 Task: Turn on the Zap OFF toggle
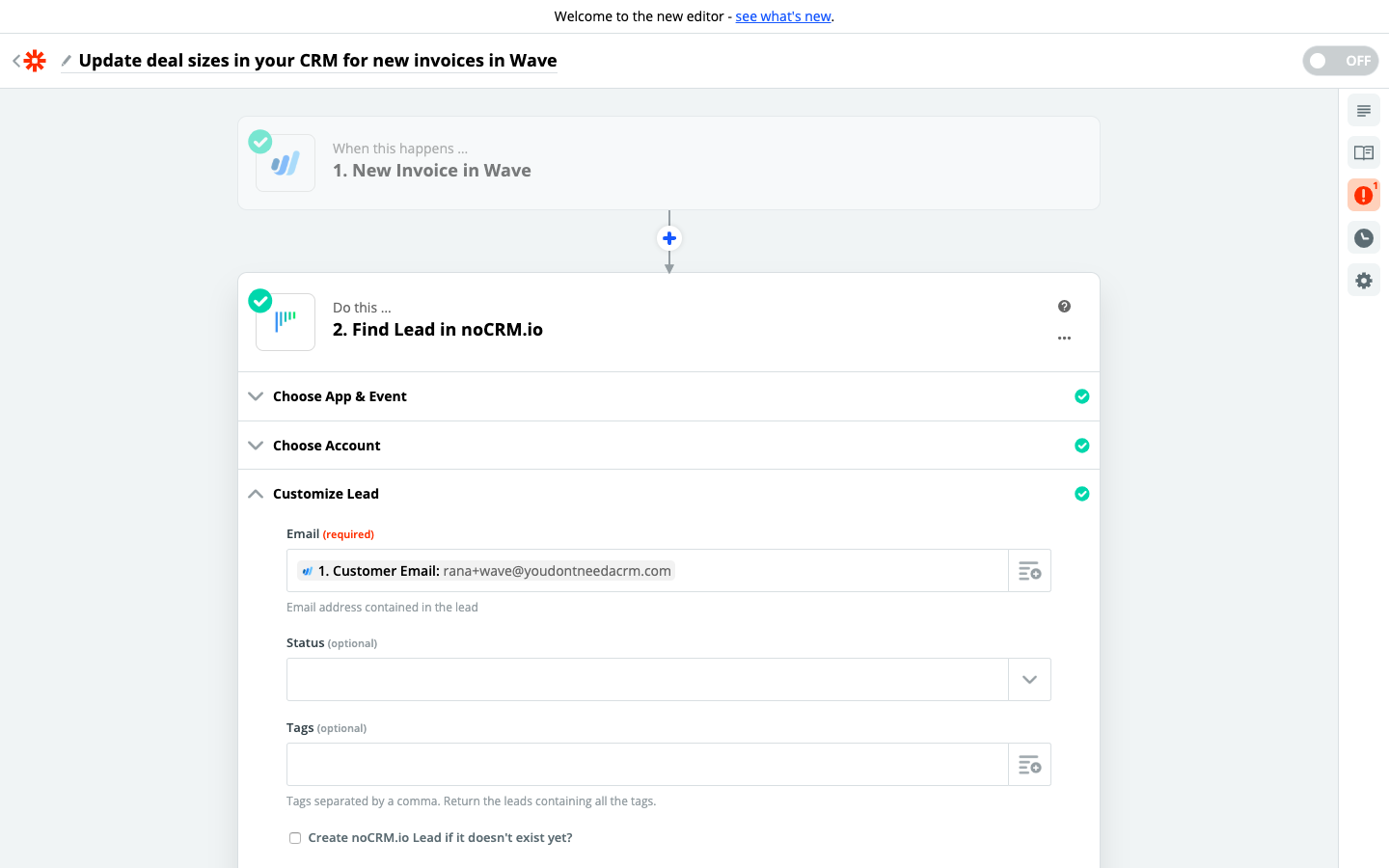pos(1340,61)
